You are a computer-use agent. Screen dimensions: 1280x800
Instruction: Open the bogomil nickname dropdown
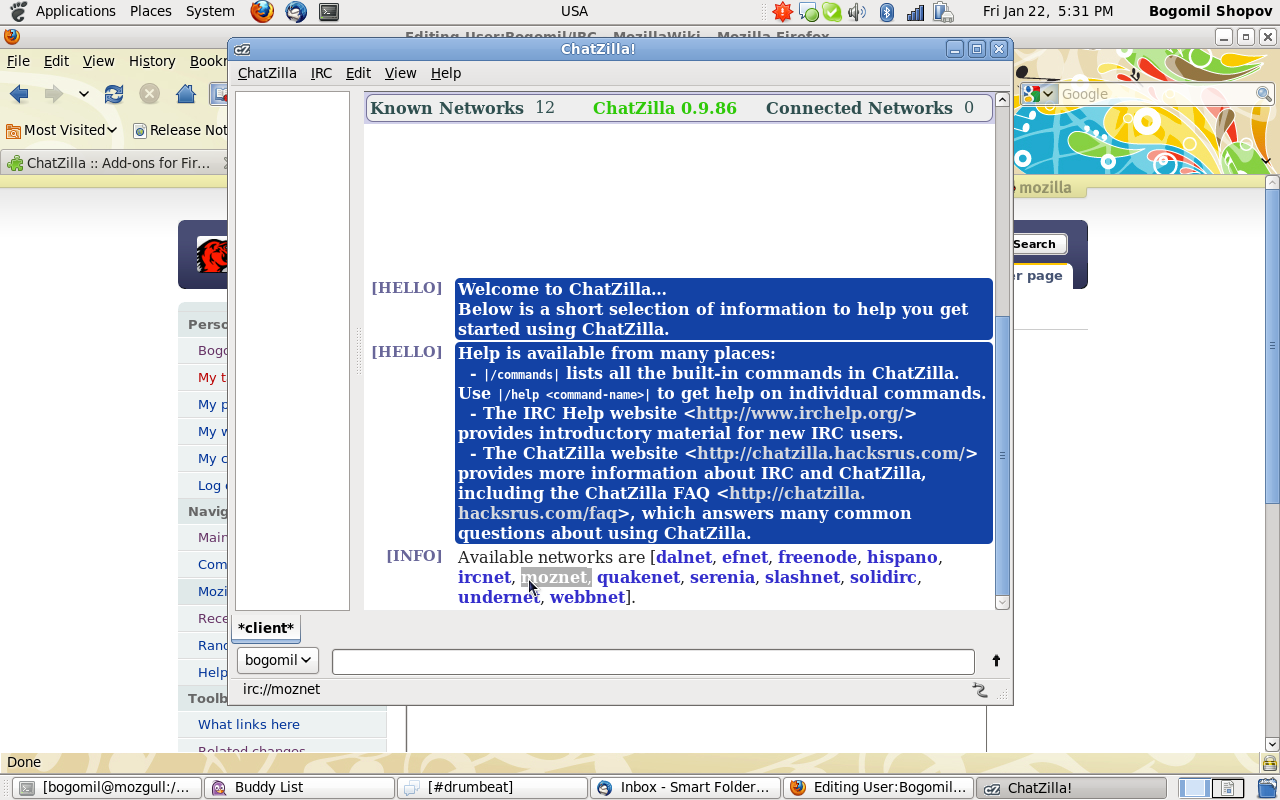(277, 660)
